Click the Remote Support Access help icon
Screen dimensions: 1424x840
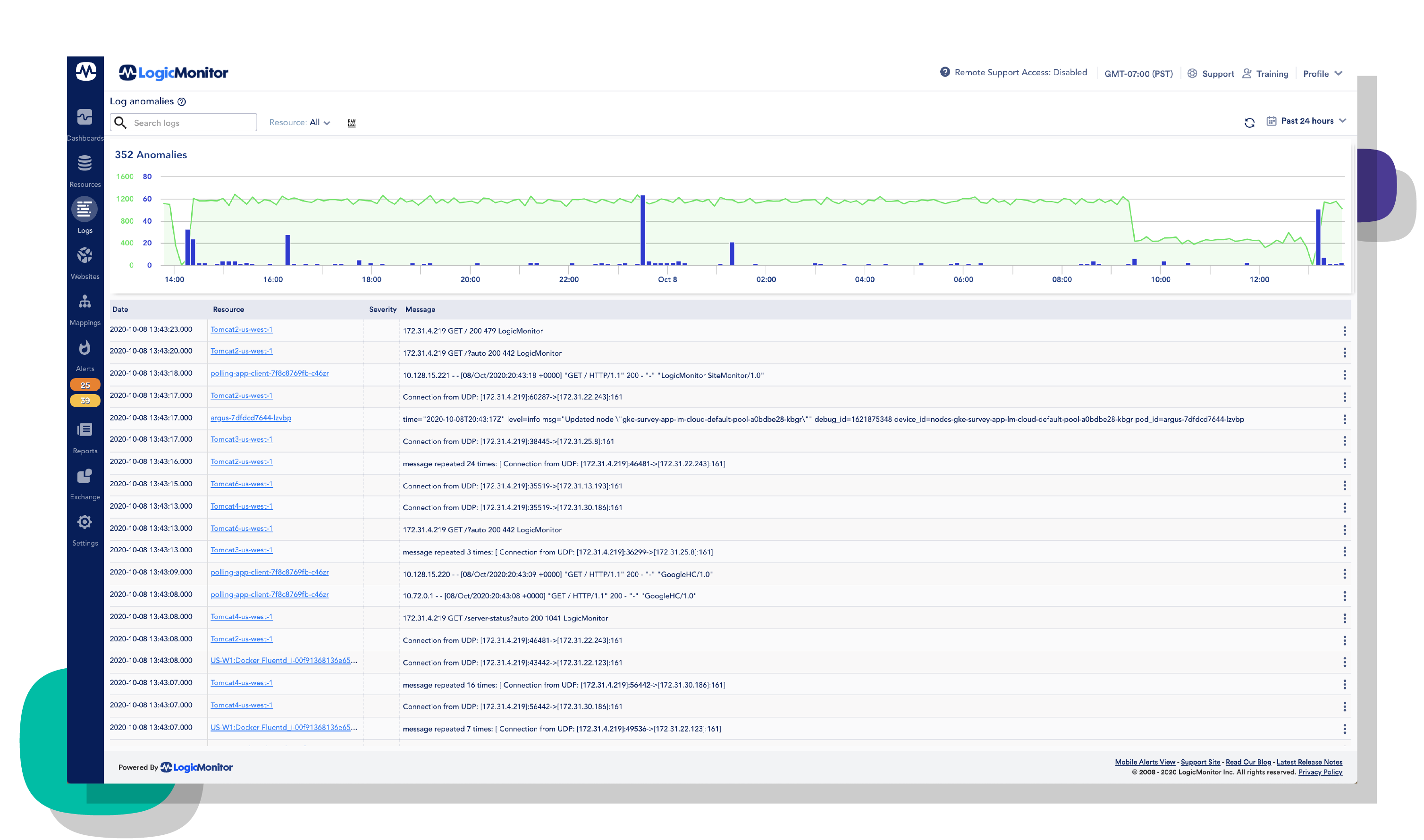pos(945,73)
